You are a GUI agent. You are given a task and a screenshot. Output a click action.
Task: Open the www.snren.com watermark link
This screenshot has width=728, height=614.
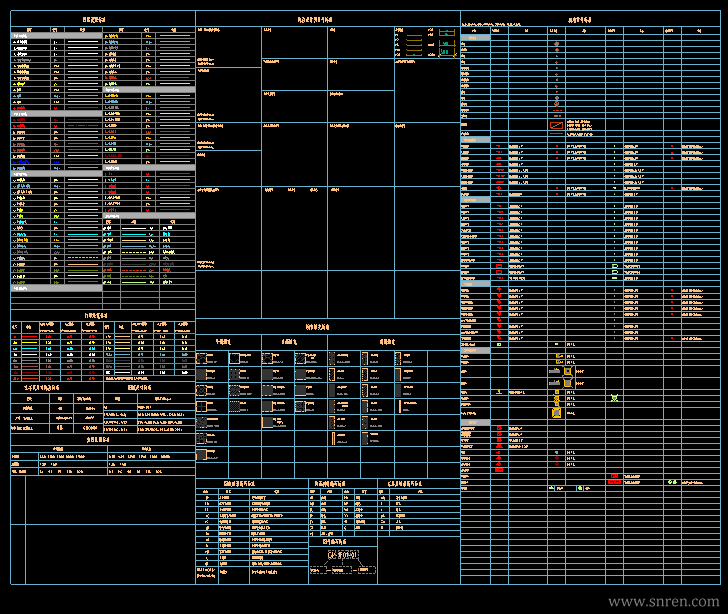point(665,601)
